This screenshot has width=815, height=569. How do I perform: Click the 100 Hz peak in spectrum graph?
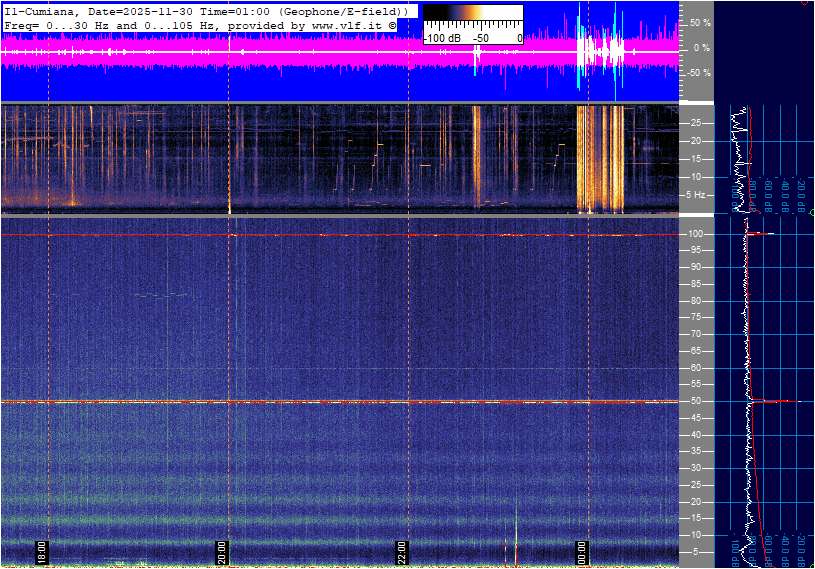coord(762,234)
